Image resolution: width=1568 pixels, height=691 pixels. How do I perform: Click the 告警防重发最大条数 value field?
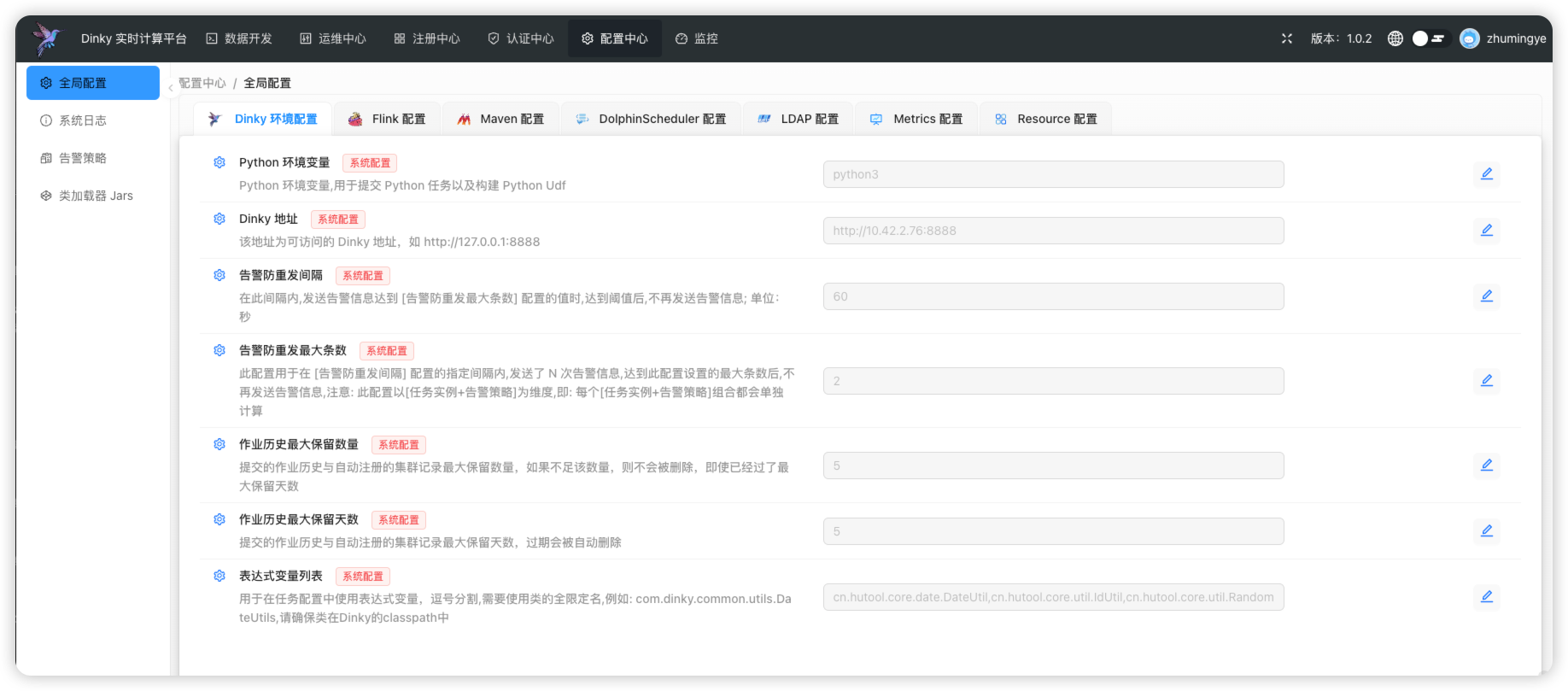pos(1053,381)
